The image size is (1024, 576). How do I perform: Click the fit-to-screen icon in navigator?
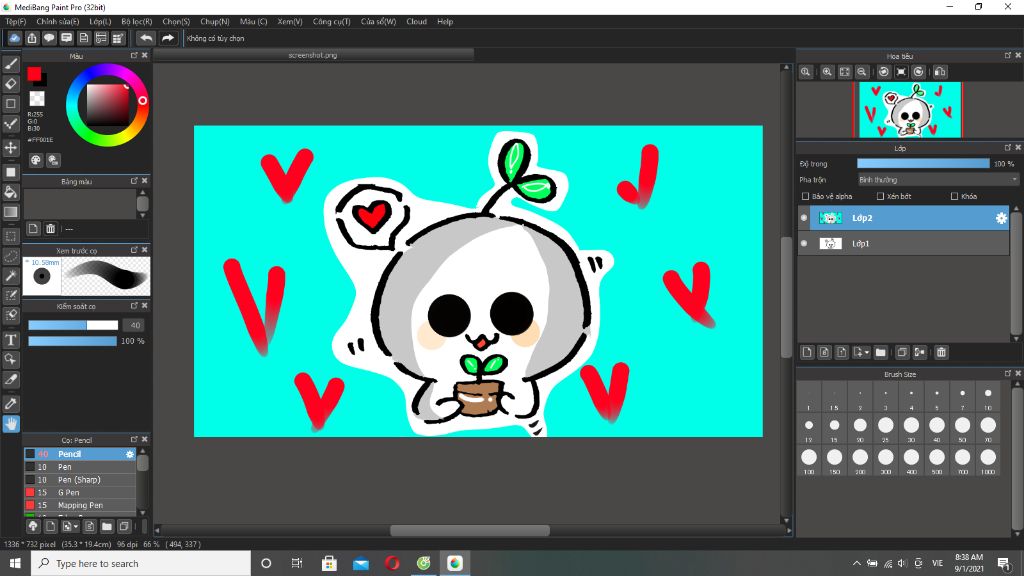coord(844,72)
